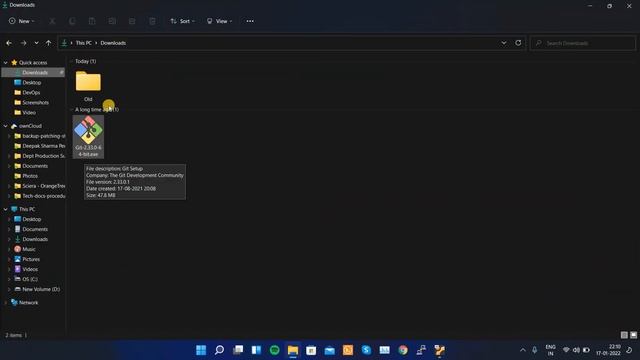
Task: Open Mail app from the taskbar
Action: (329, 350)
